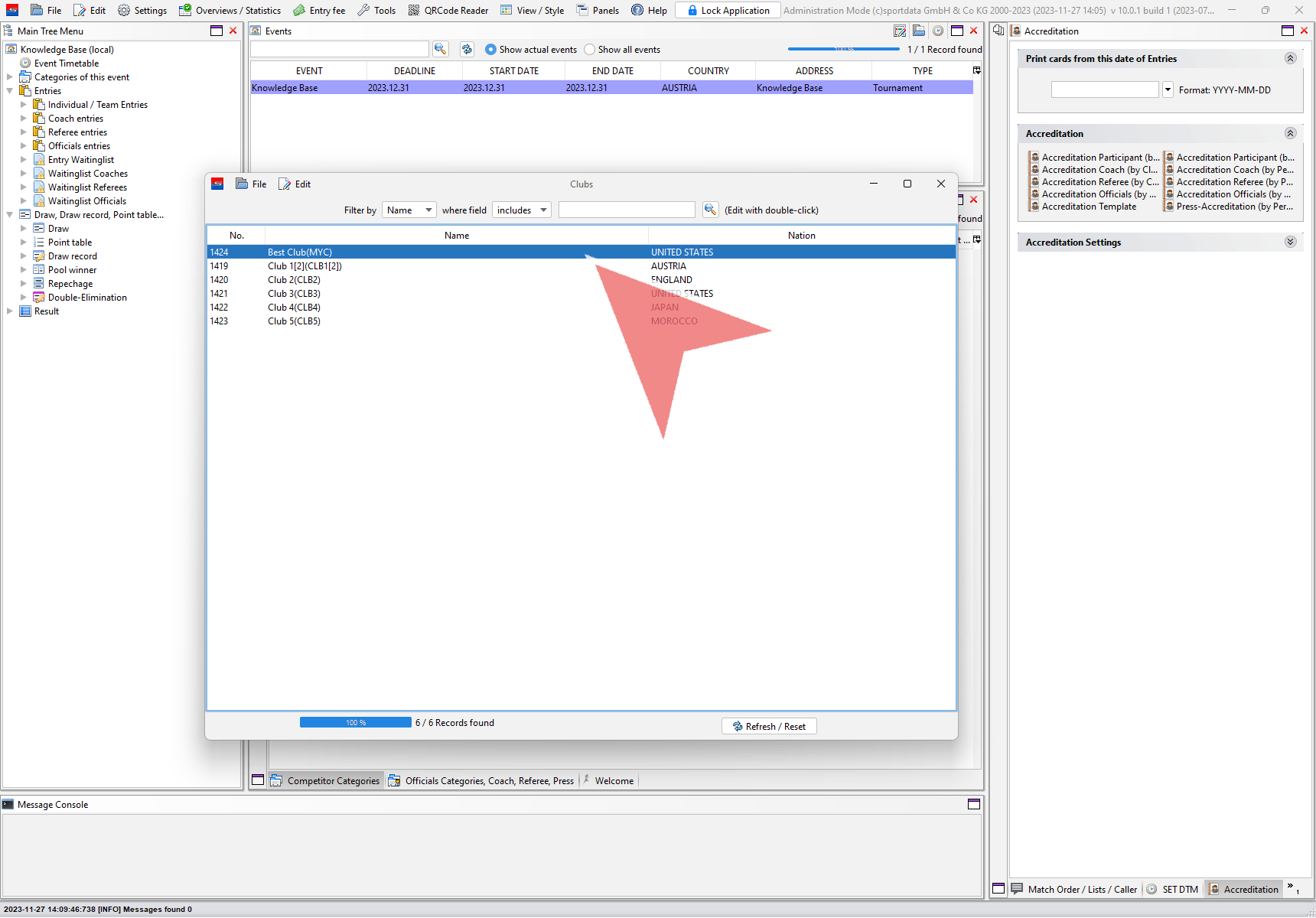Open the QRCode Reader tool
Viewport: 1316px width, 918px height.
[448, 10]
